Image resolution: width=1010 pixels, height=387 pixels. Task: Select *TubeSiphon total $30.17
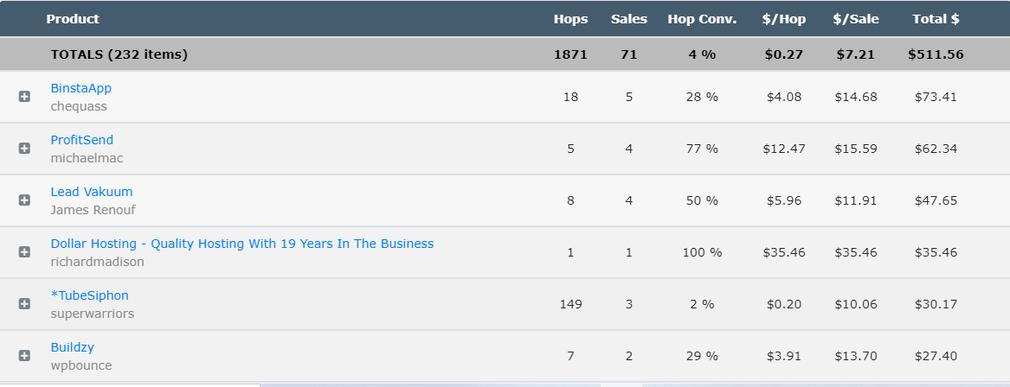[936, 304]
